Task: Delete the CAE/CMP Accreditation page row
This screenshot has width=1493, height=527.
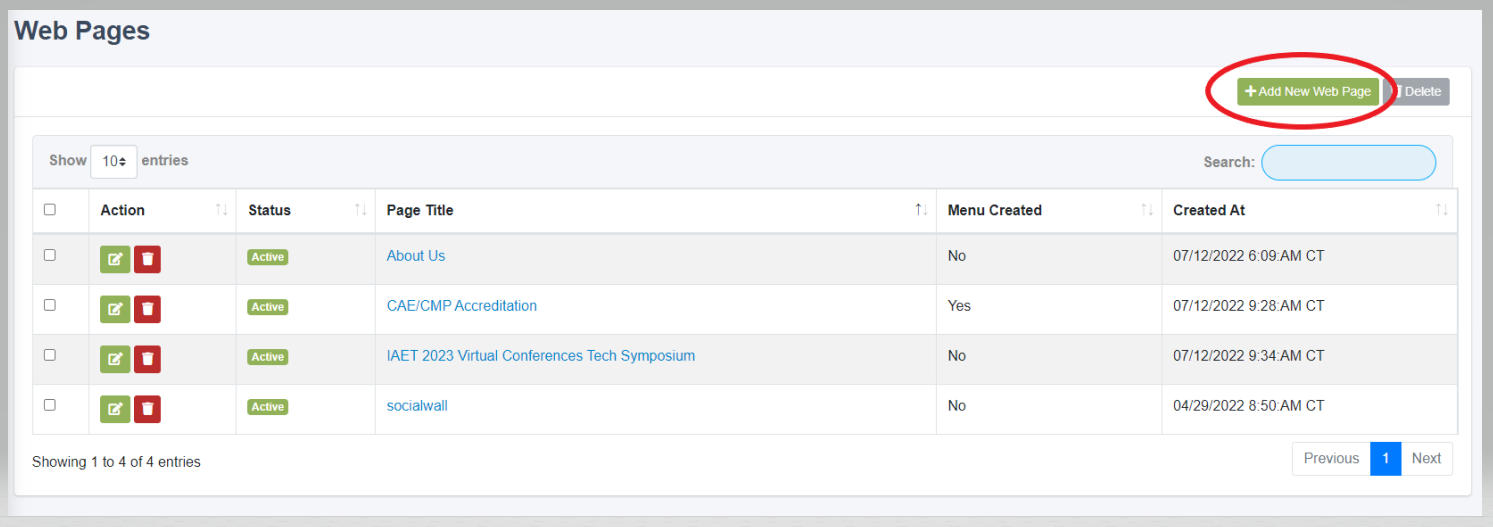Action: pyautogui.click(x=147, y=309)
